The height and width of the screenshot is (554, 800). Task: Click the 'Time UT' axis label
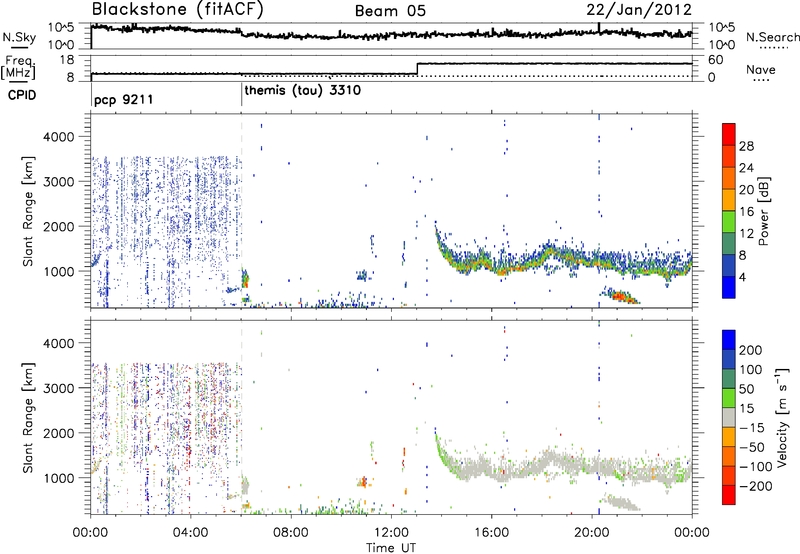pos(391,548)
